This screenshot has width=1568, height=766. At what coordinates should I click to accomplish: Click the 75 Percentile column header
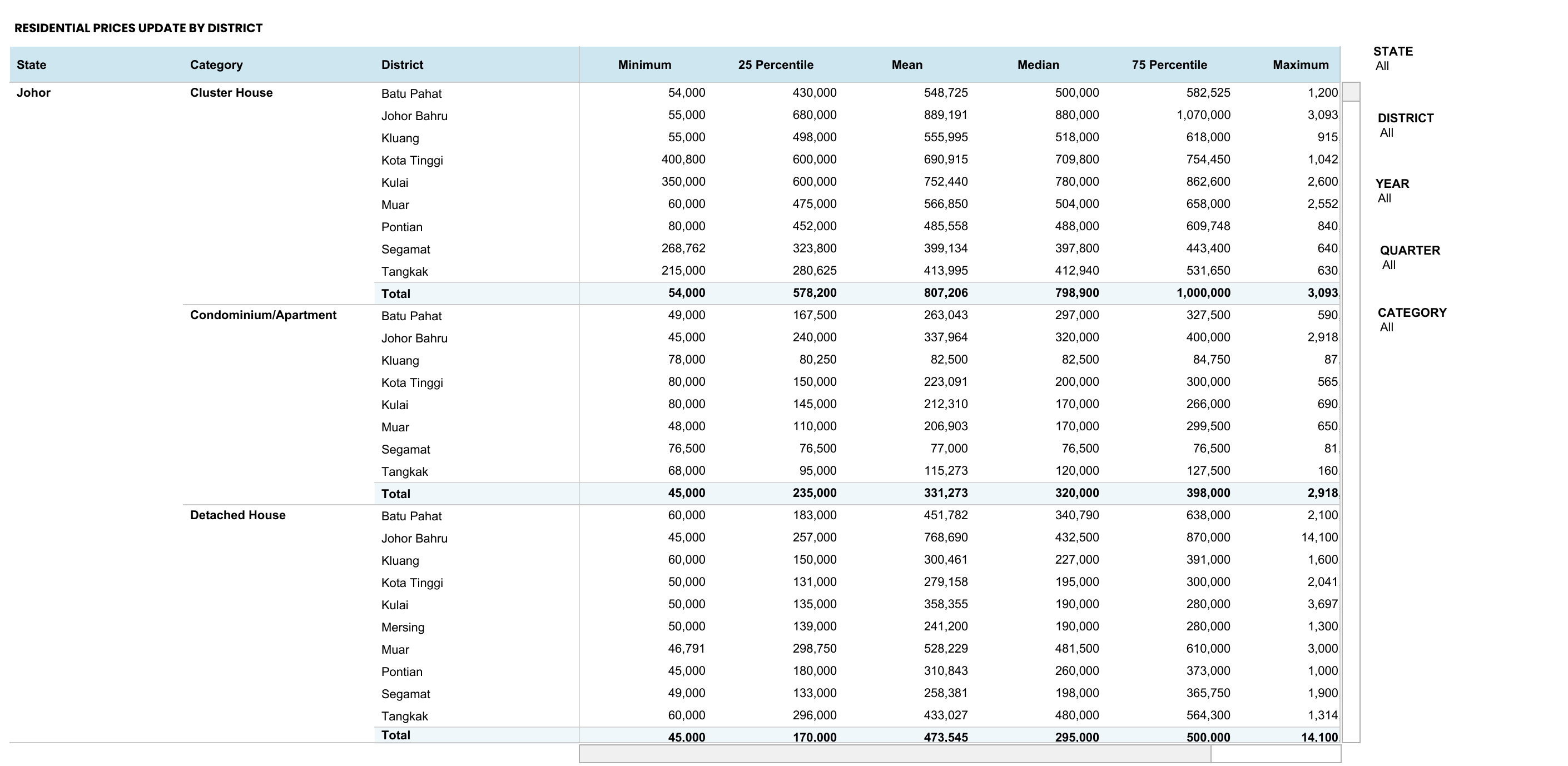pyautogui.click(x=1169, y=64)
